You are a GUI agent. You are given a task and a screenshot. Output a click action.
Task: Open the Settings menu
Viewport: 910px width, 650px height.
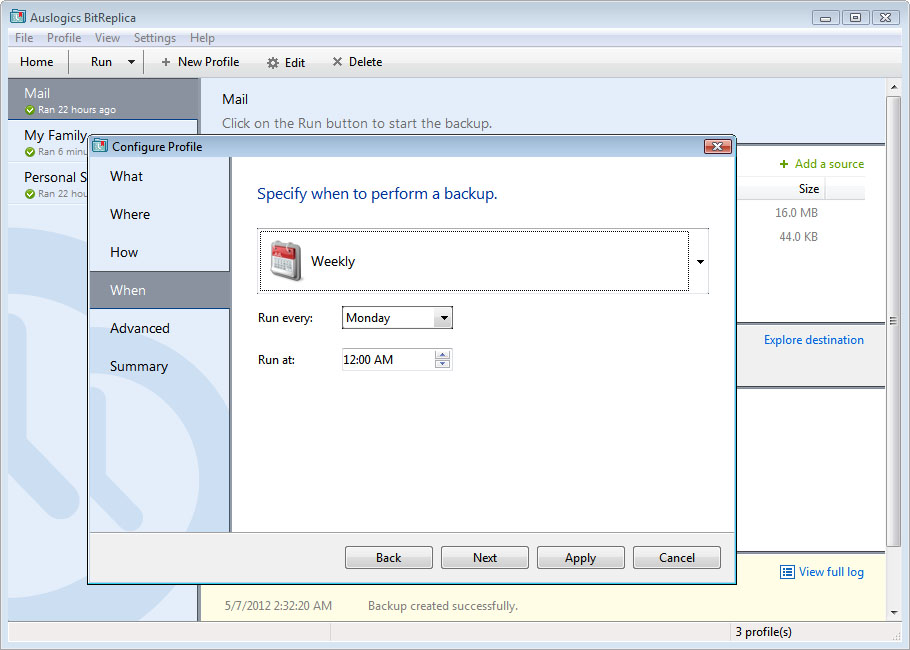pyautogui.click(x=154, y=38)
